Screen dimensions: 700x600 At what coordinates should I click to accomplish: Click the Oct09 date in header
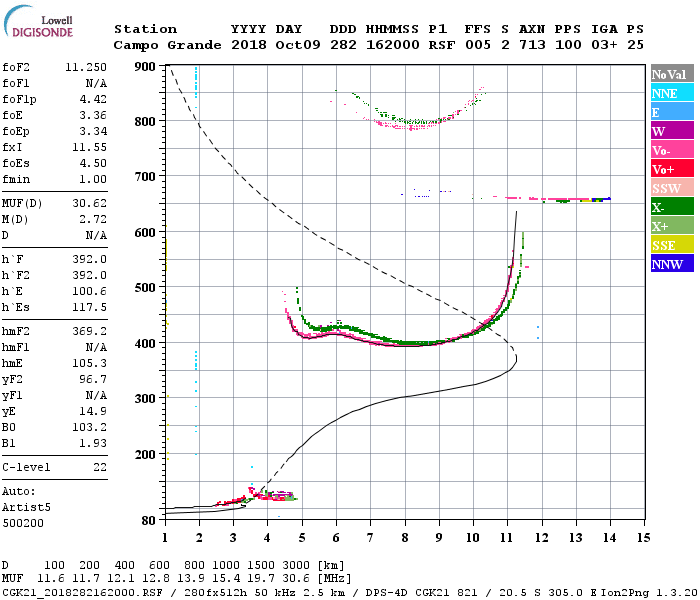(x=298, y=45)
